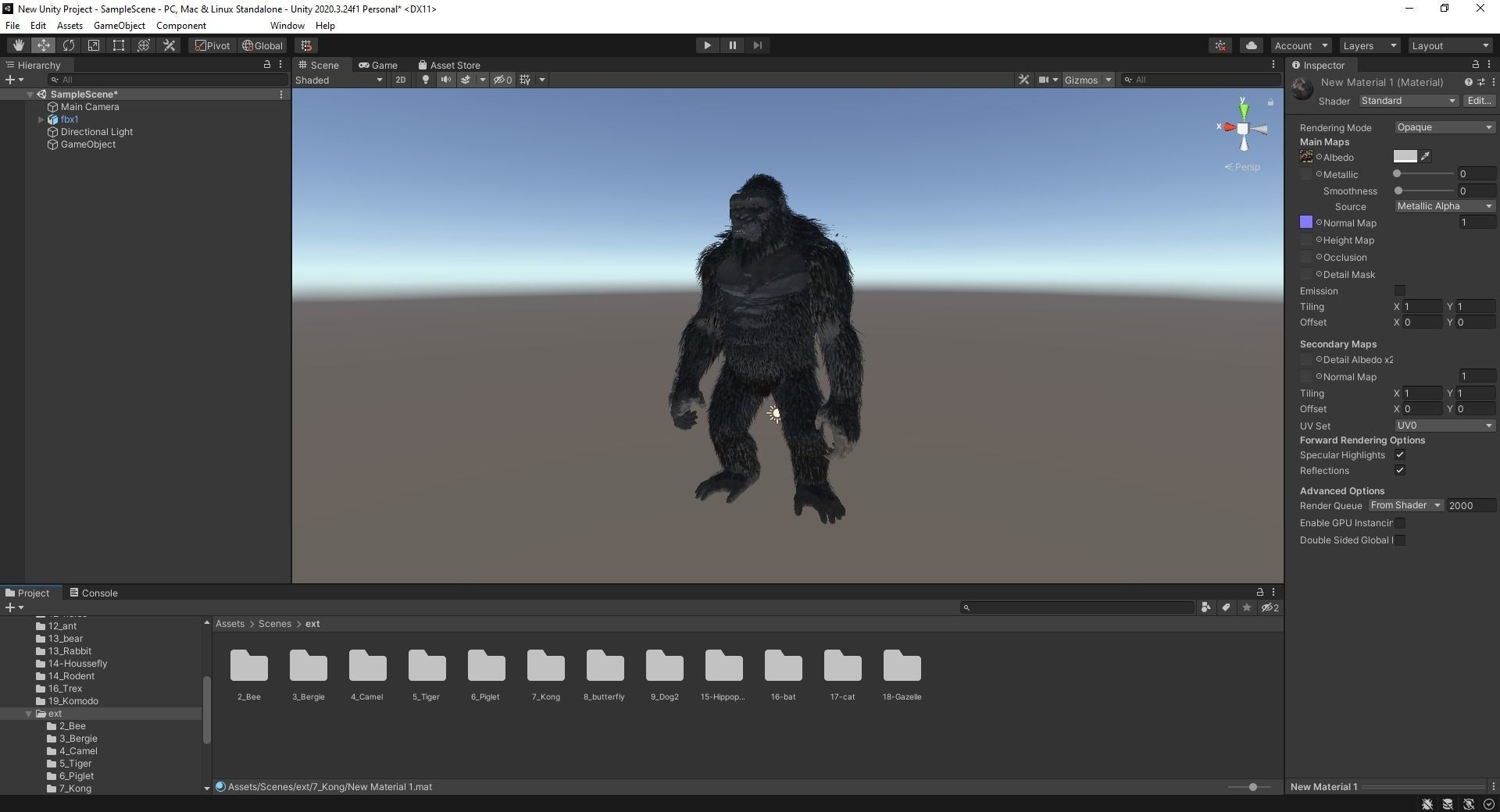Adjust Metallic slider
1500x812 pixels.
(1423, 174)
